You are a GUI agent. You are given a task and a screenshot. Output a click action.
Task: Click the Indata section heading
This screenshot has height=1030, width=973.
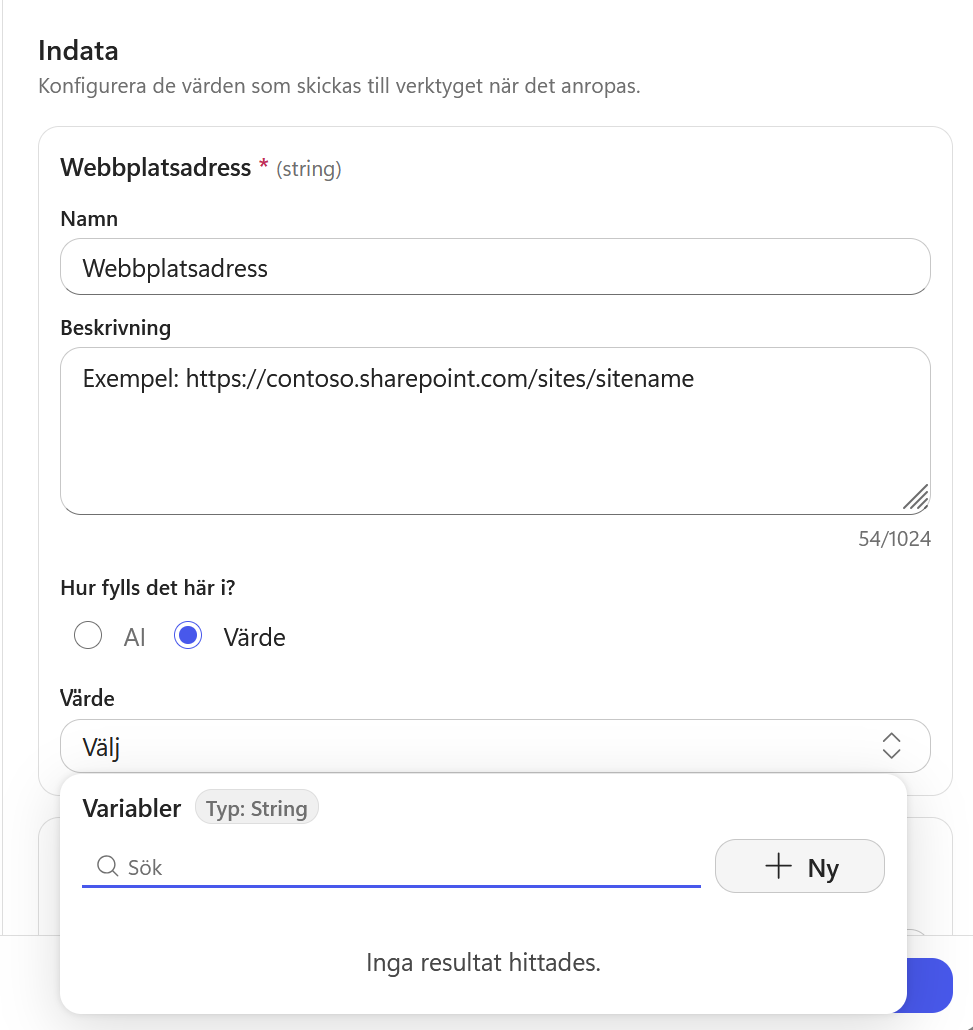[78, 51]
